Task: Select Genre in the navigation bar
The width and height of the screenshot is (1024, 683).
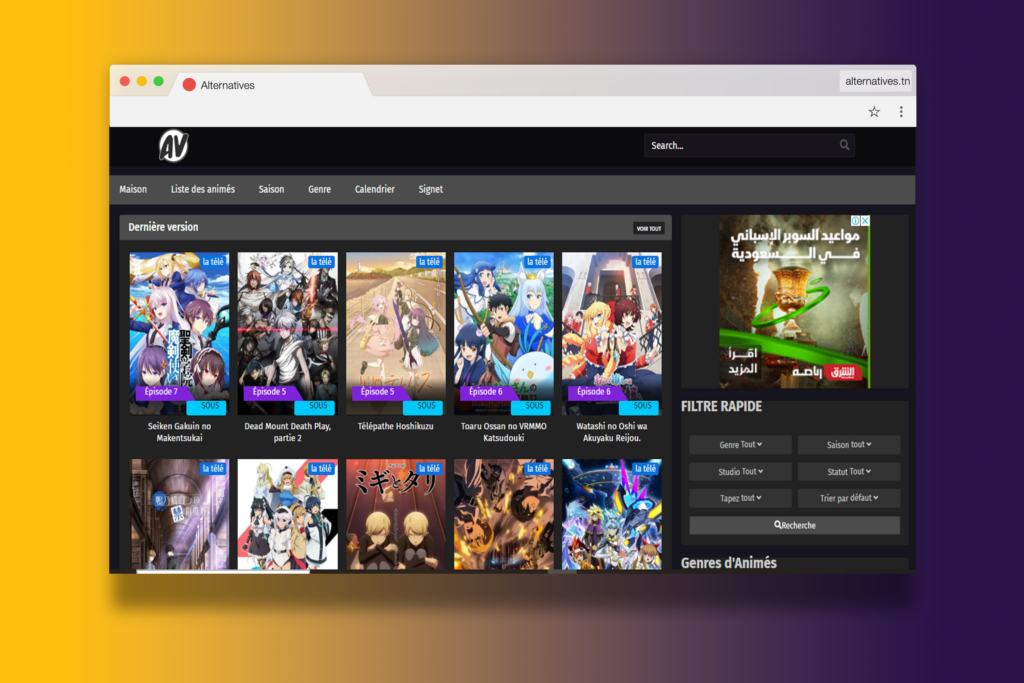Action: 319,189
